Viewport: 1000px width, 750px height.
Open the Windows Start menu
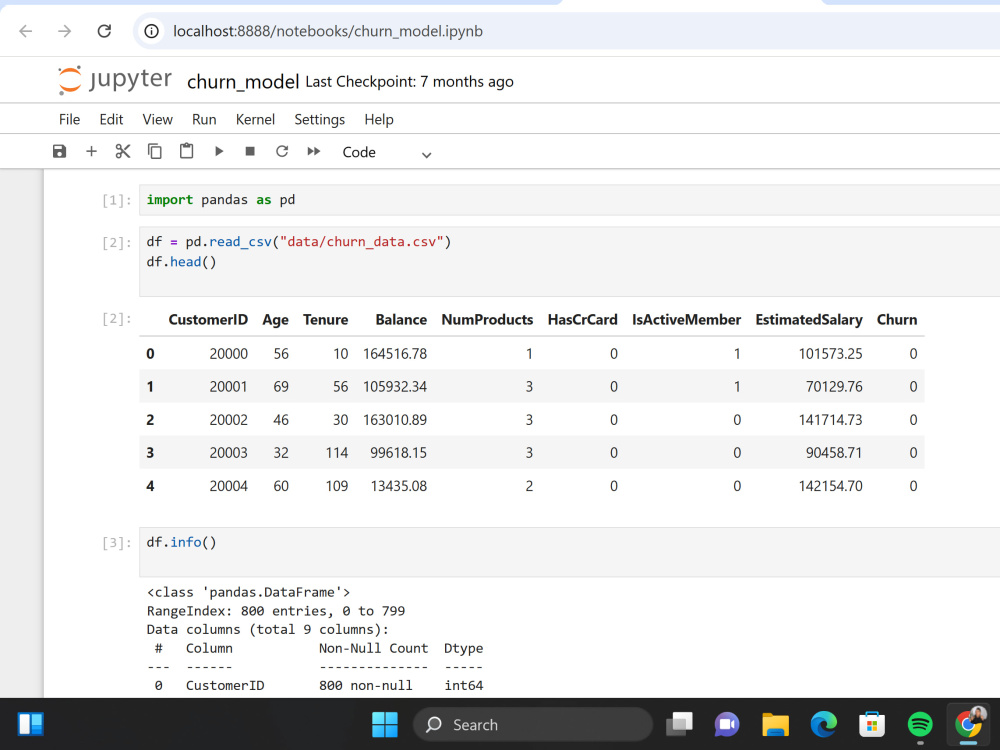click(385, 724)
